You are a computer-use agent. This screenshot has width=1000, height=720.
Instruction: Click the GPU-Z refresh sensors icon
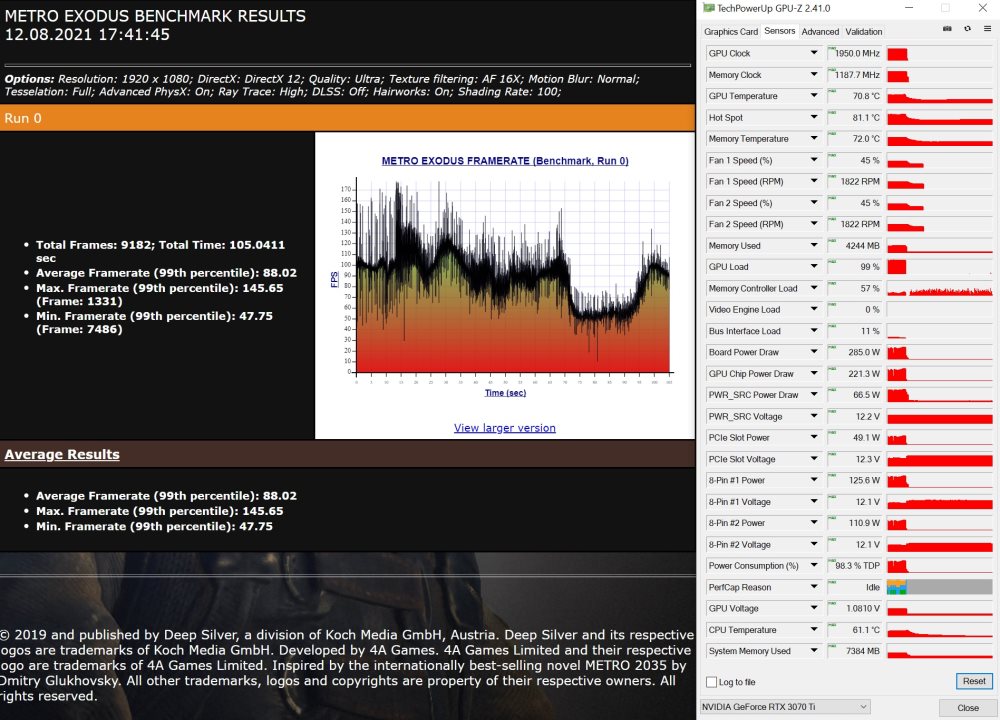click(967, 29)
